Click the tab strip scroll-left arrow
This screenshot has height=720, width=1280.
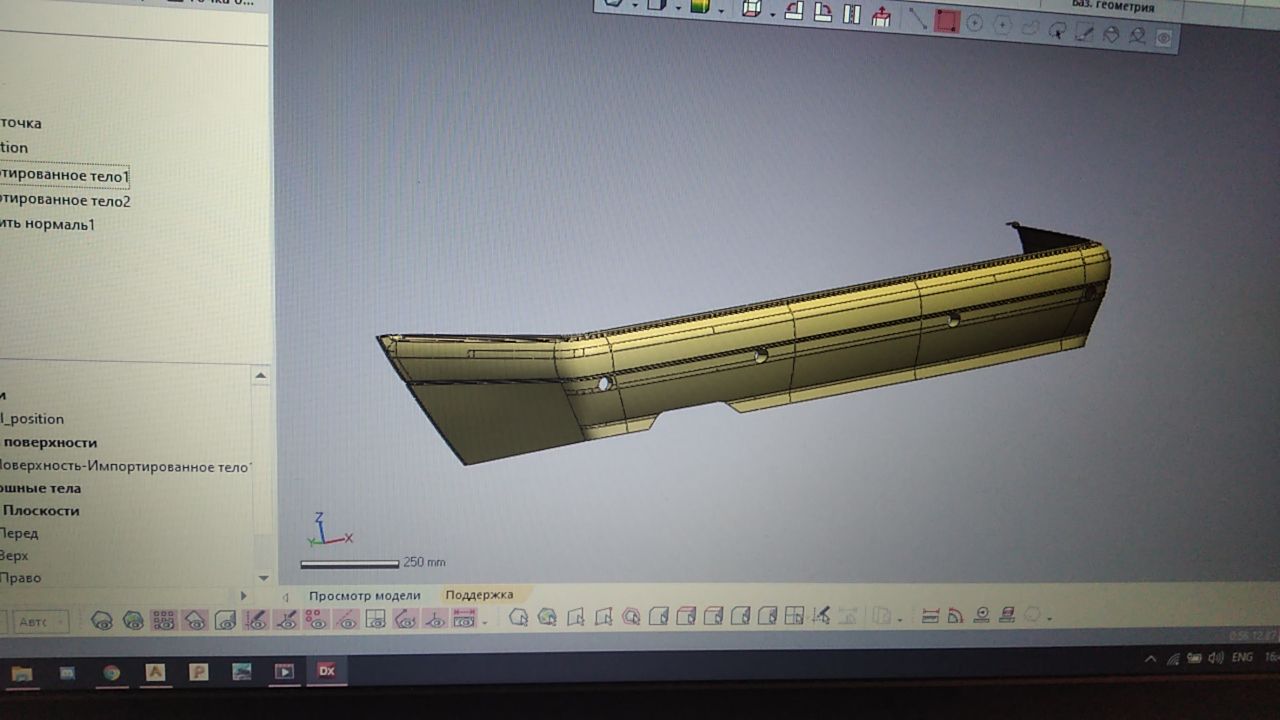pos(286,596)
